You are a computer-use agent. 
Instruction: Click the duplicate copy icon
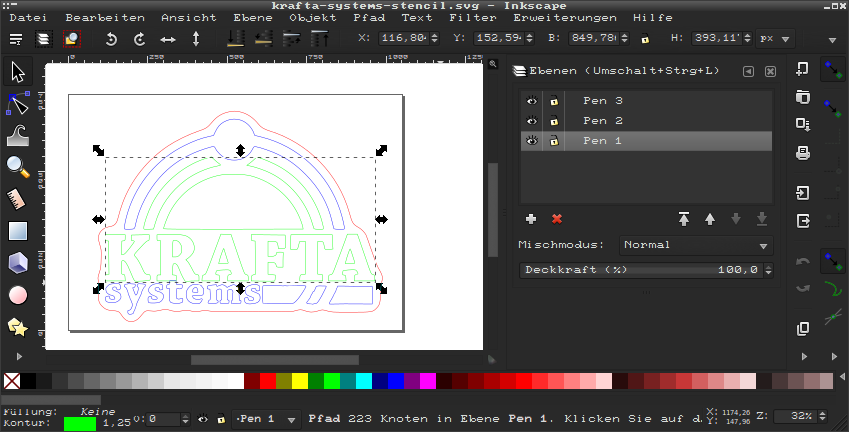pos(802,329)
